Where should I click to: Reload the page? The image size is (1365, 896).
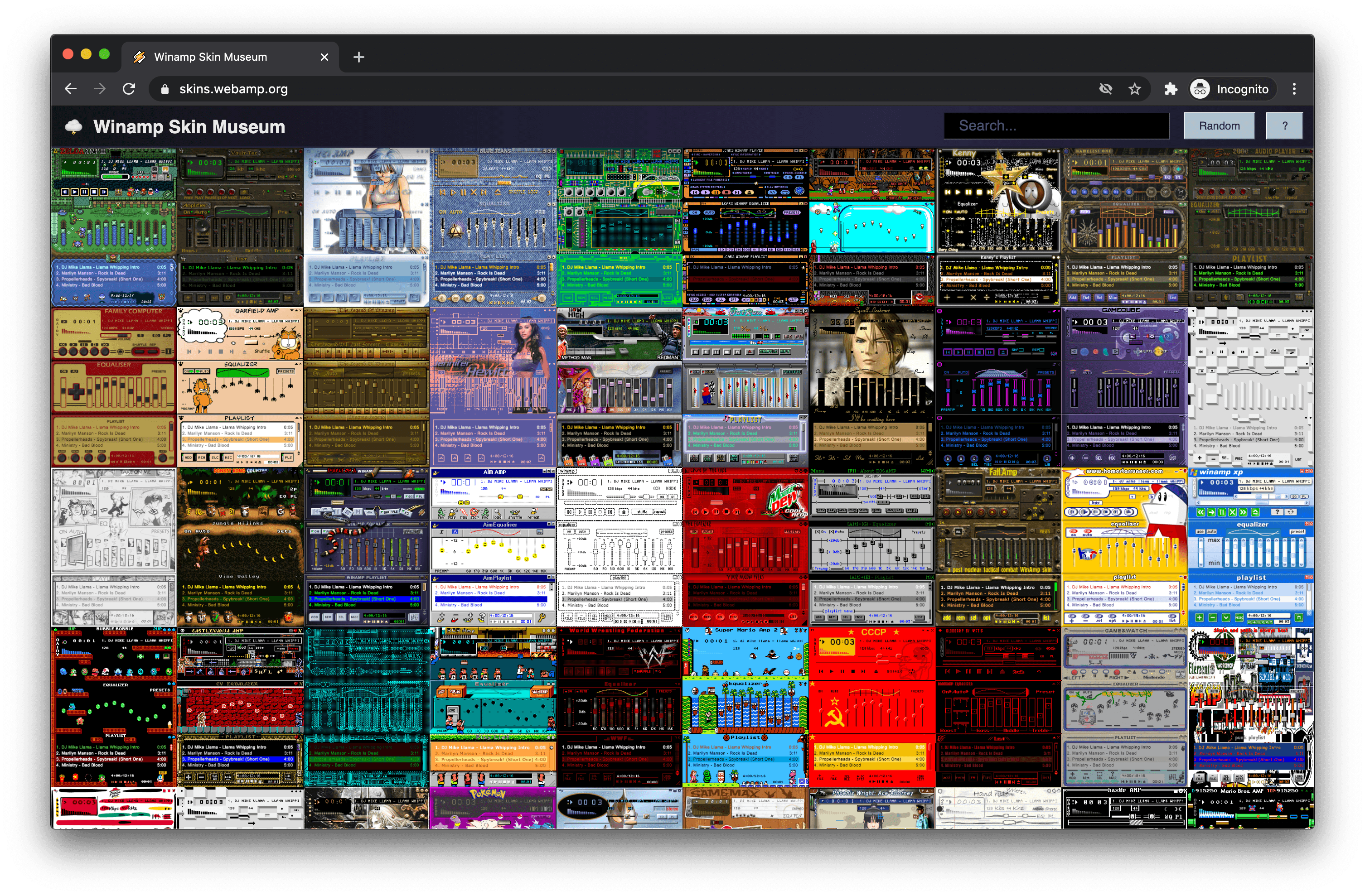pos(129,89)
